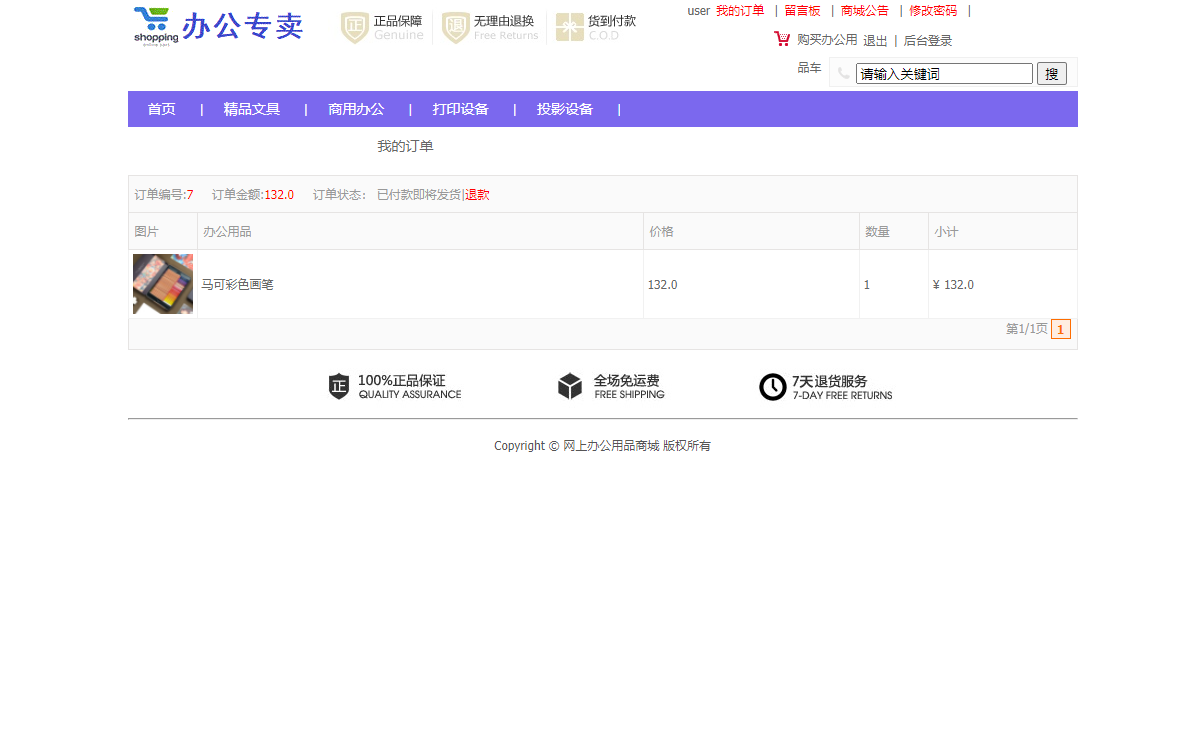This screenshot has height=729, width=1191.
Task: Select the 首页 menu item
Action: tap(161, 109)
